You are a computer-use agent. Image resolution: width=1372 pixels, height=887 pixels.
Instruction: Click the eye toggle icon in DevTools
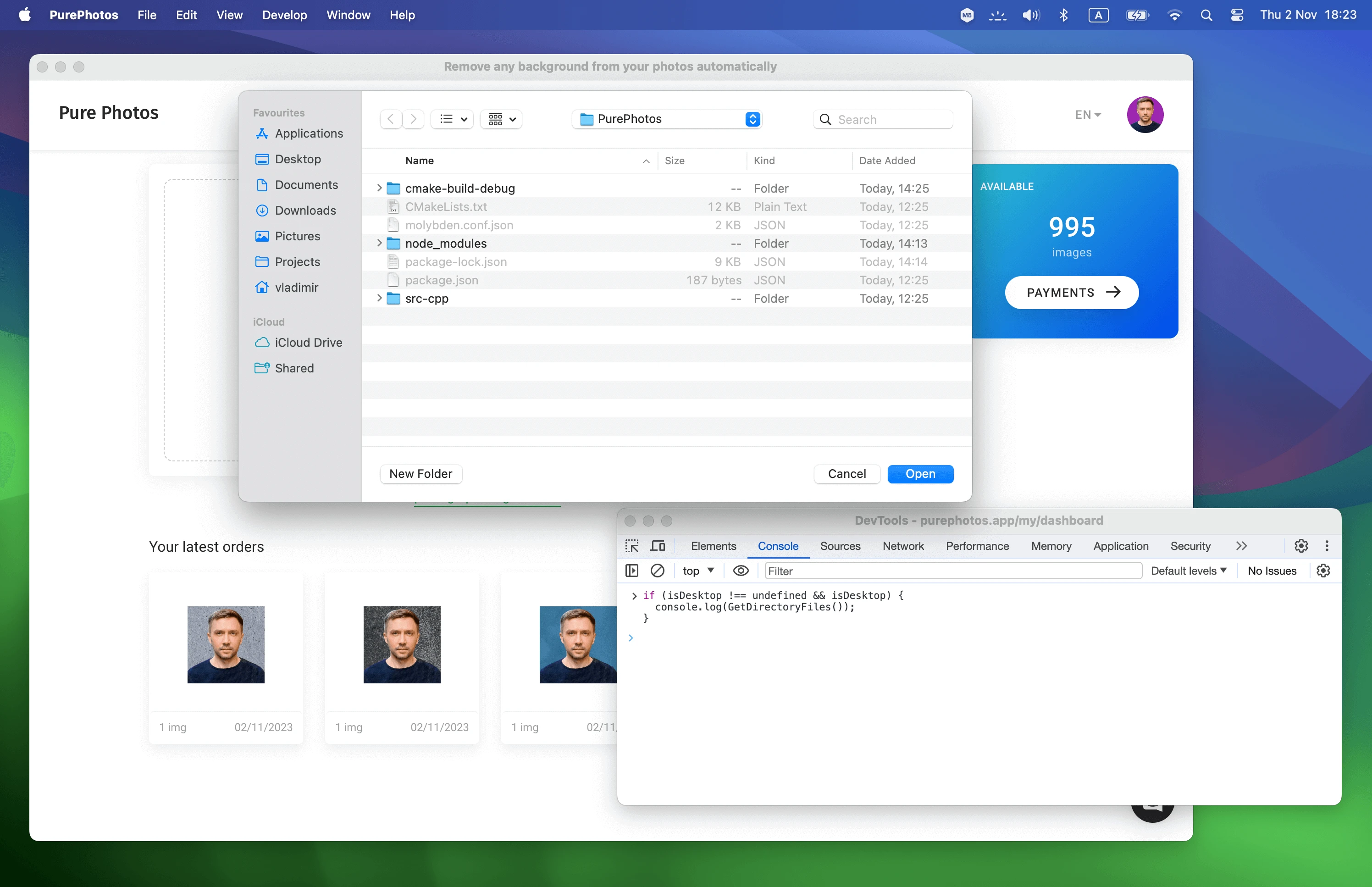(741, 571)
